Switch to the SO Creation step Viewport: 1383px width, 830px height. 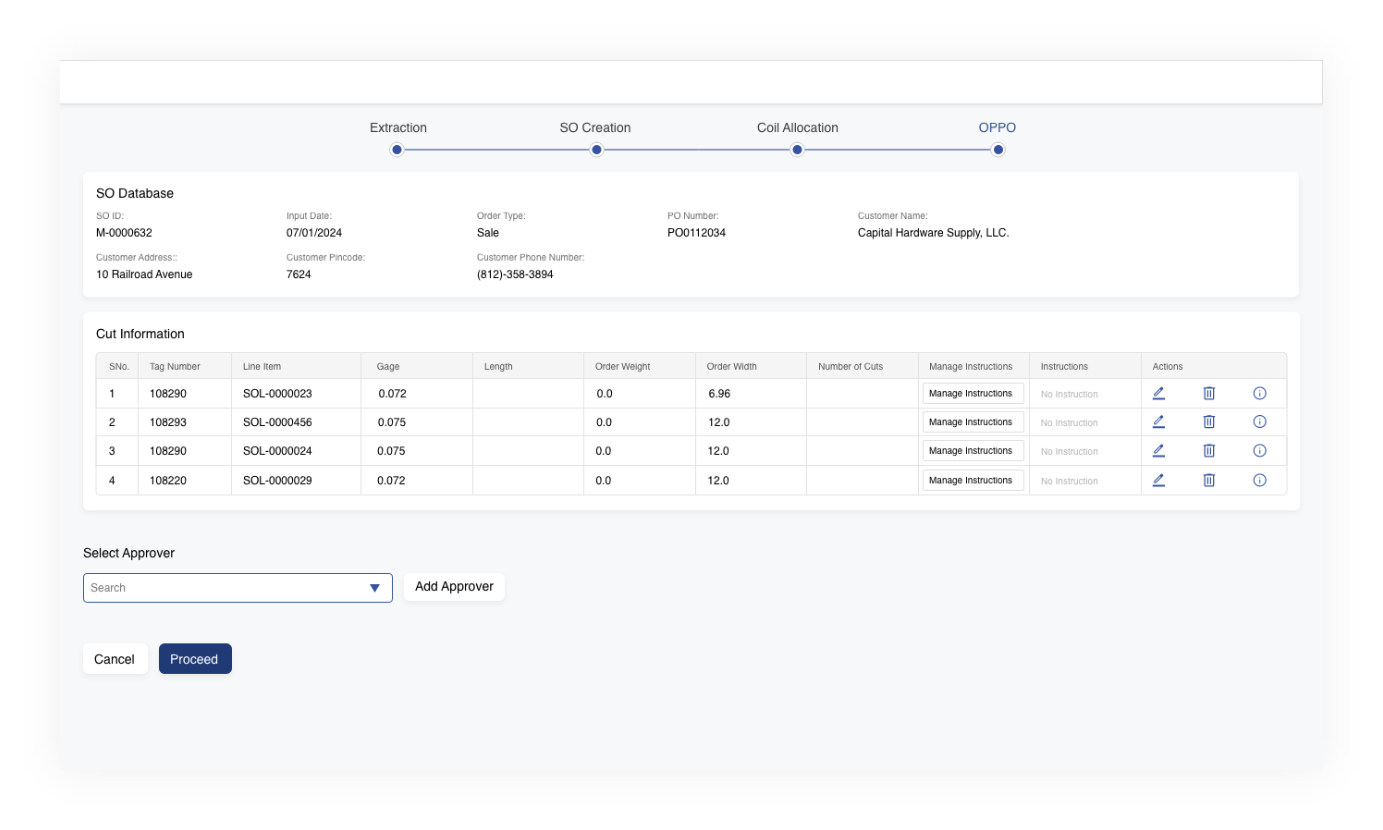[596, 149]
